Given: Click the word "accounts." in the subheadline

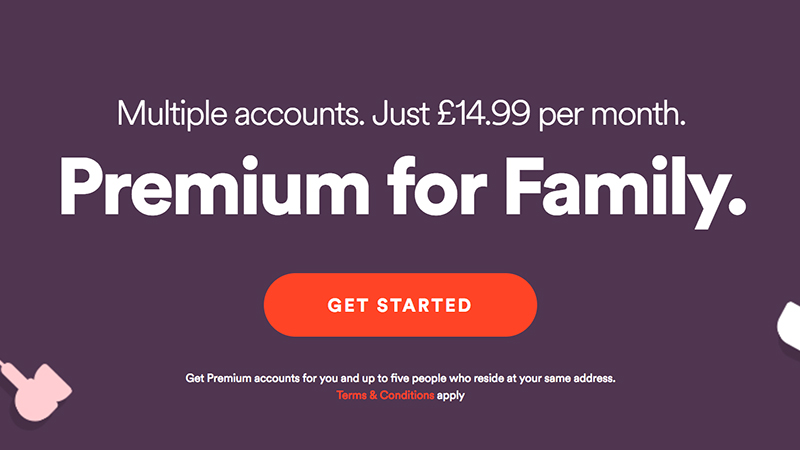Looking at the screenshot, I should tap(299, 115).
